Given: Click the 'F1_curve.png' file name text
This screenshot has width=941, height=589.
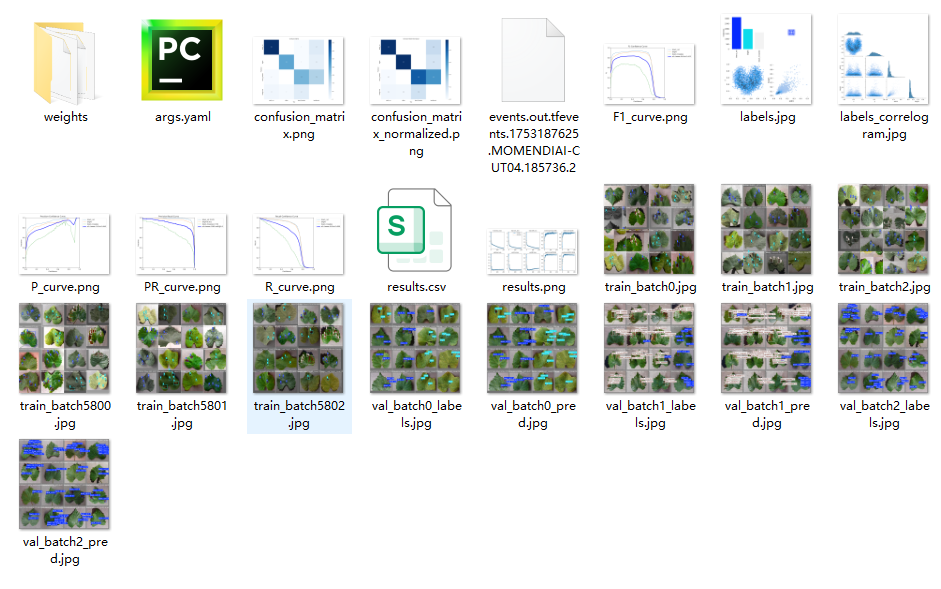Looking at the screenshot, I should point(650,117).
